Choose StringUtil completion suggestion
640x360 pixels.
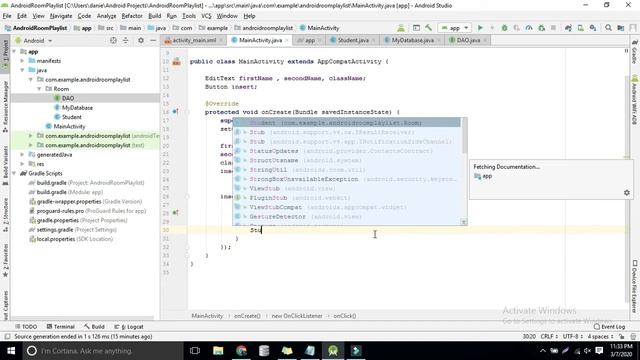pyautogui.click(x=347, y=170)
